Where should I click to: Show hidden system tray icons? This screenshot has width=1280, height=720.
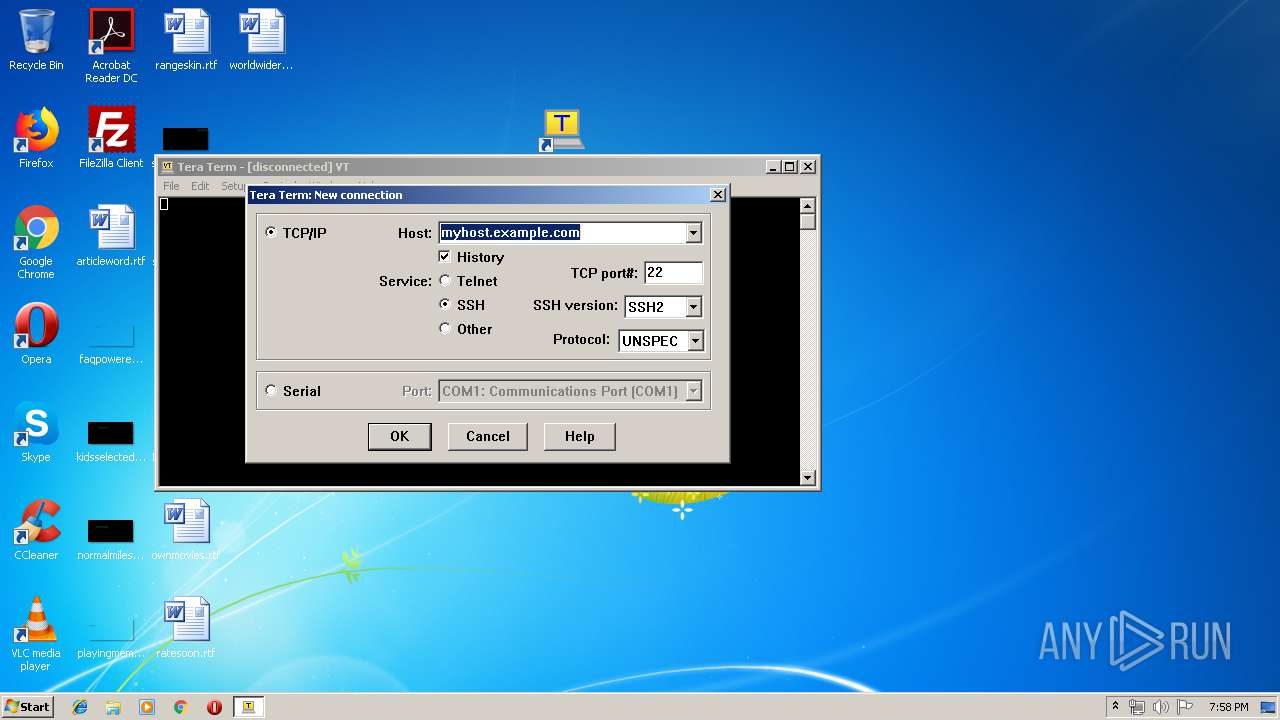coord(1115,707)
